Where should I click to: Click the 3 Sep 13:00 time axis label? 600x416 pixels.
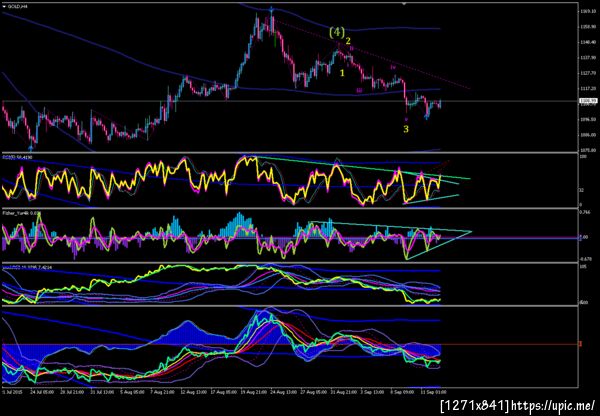click(374, 392)
